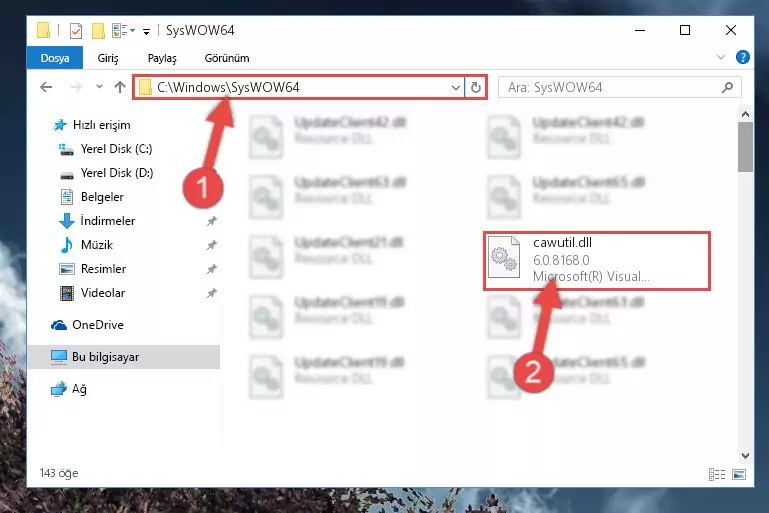
Task: Switch to the Paylaş ribbon tab
Action: [162, 58]
